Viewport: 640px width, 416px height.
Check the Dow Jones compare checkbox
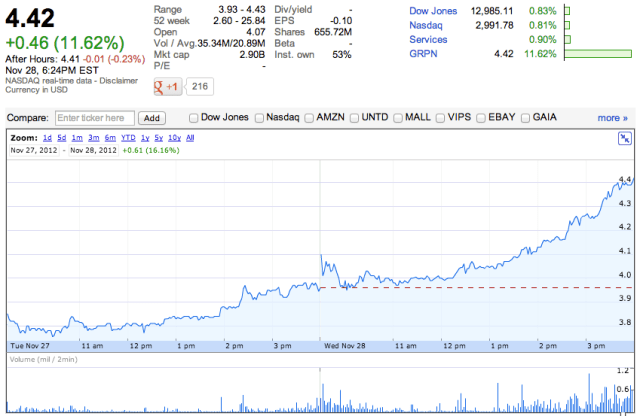click(x=193, y=118)
